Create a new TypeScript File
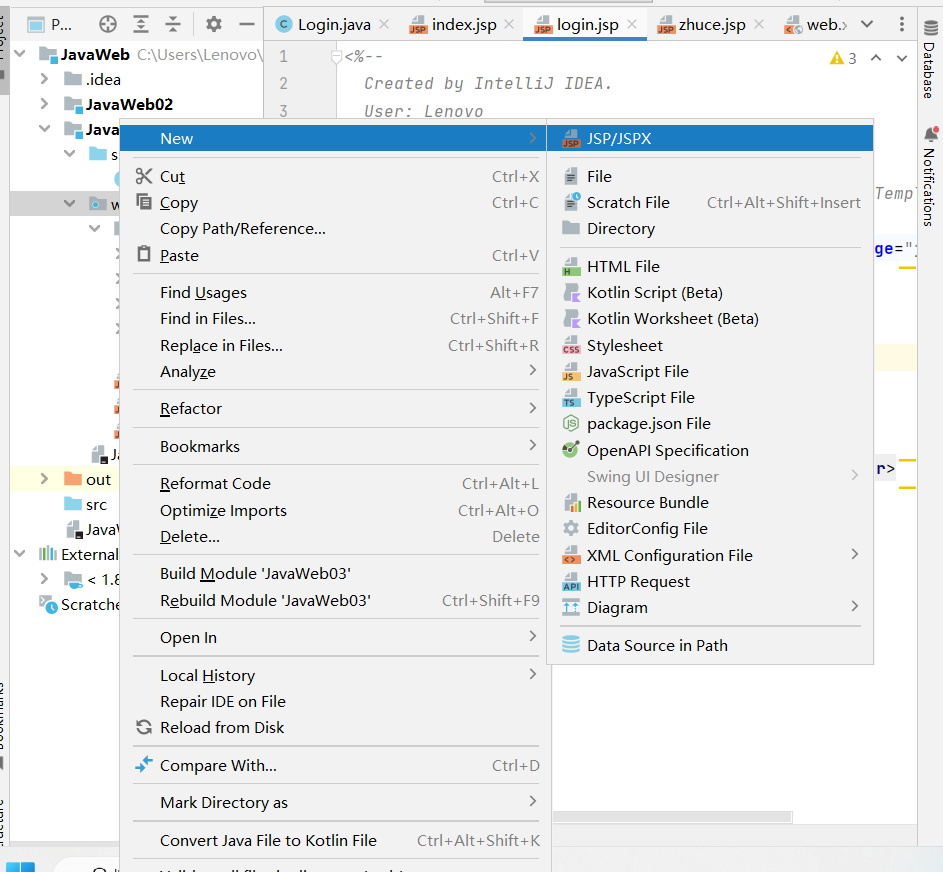Screen dimensions: 943x872 [x=710, y=398]
